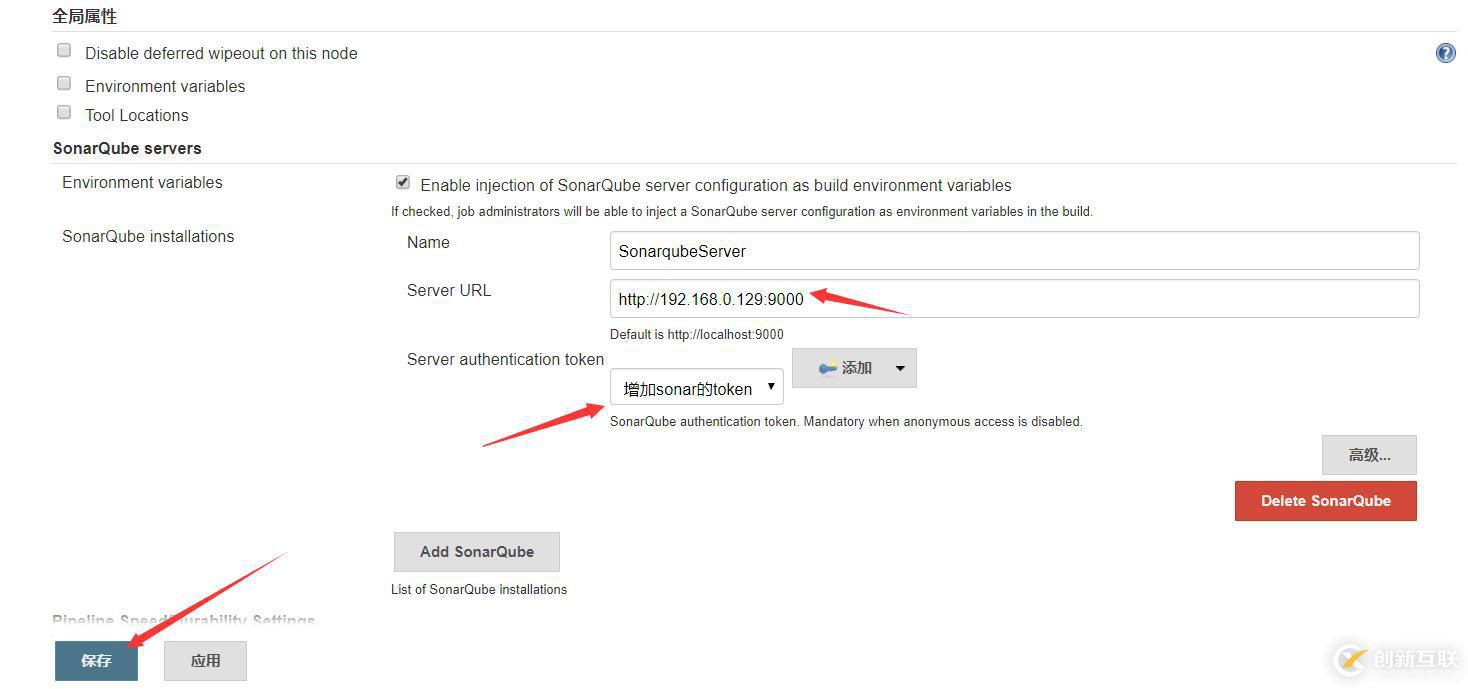
Task: Open the Server authentication token selector
Action: click(696, 387)
